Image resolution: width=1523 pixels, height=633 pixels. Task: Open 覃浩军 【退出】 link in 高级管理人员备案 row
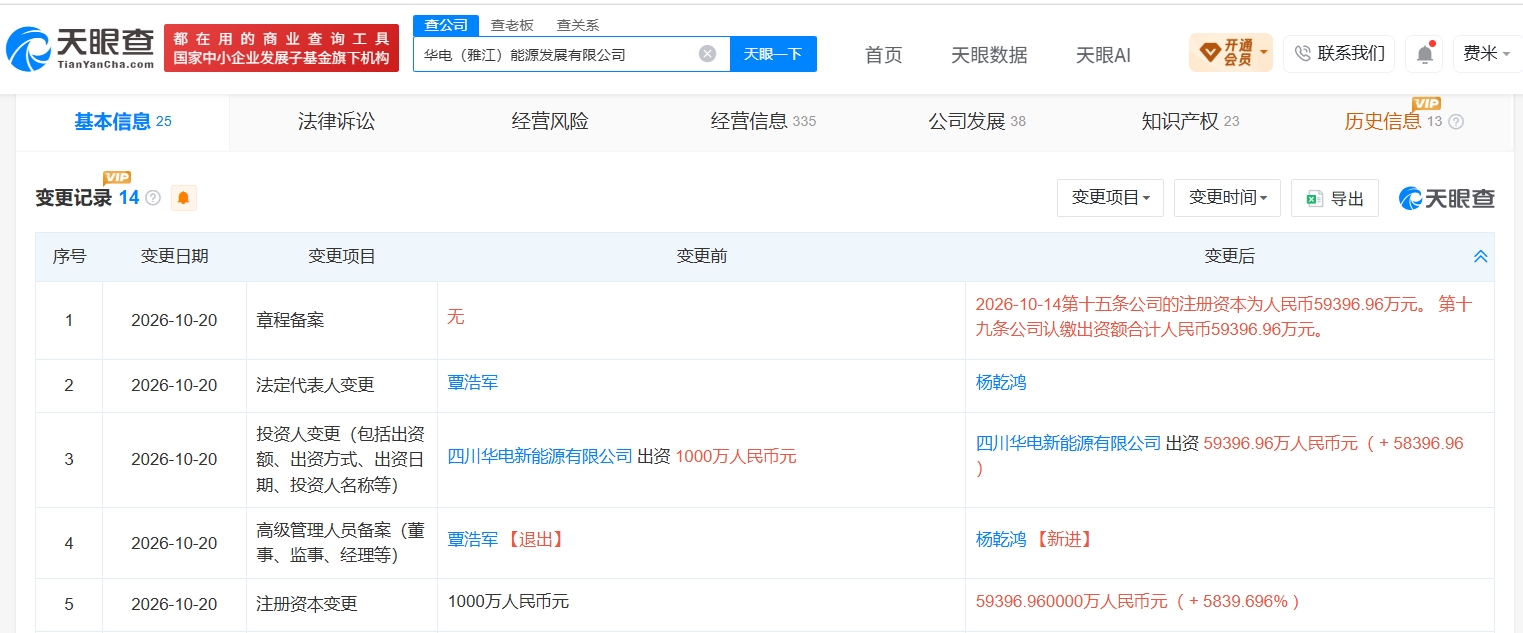pyautogui.click(x=473, y=539)
